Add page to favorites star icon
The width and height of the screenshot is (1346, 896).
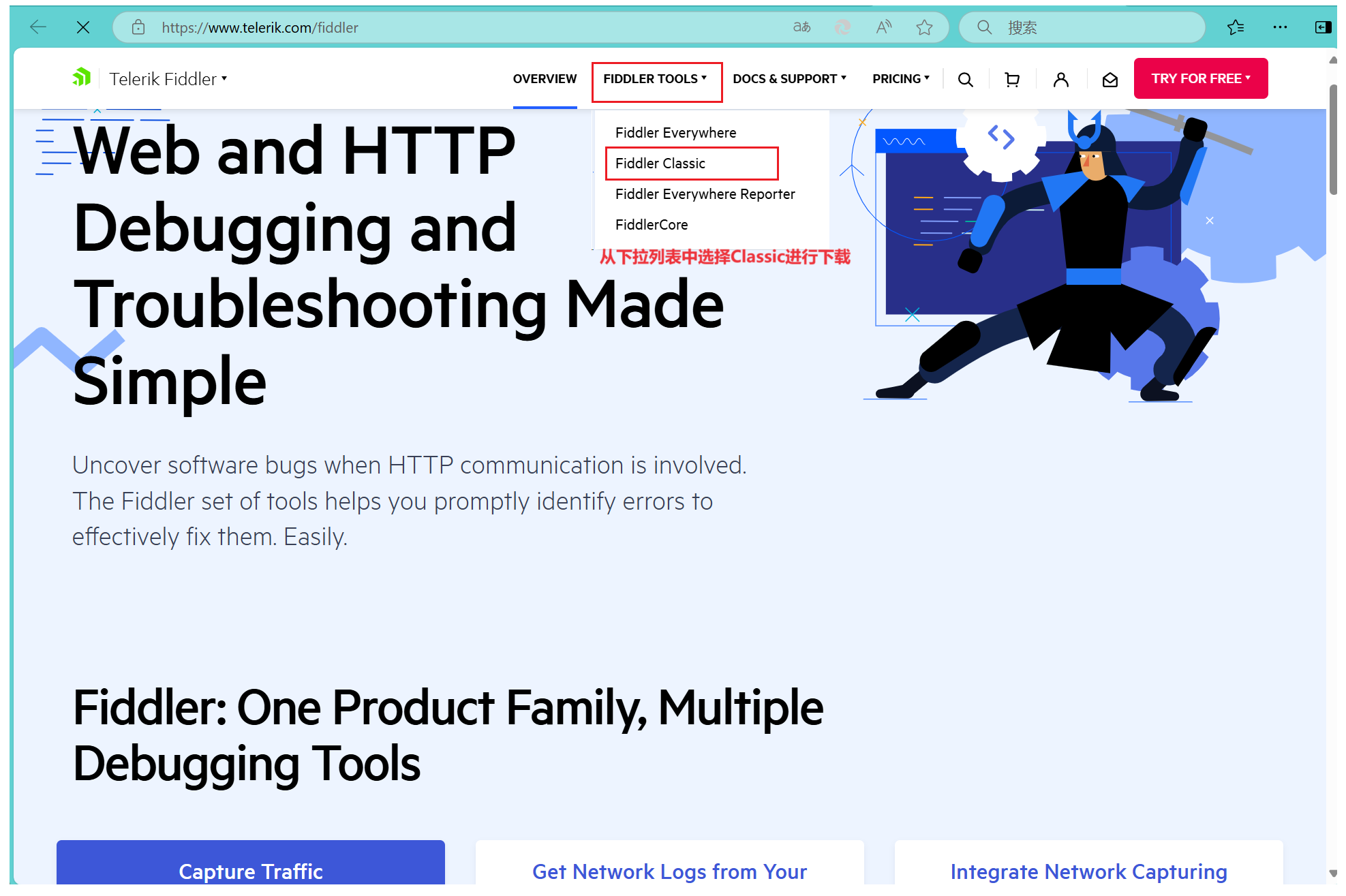click(924, 27)
